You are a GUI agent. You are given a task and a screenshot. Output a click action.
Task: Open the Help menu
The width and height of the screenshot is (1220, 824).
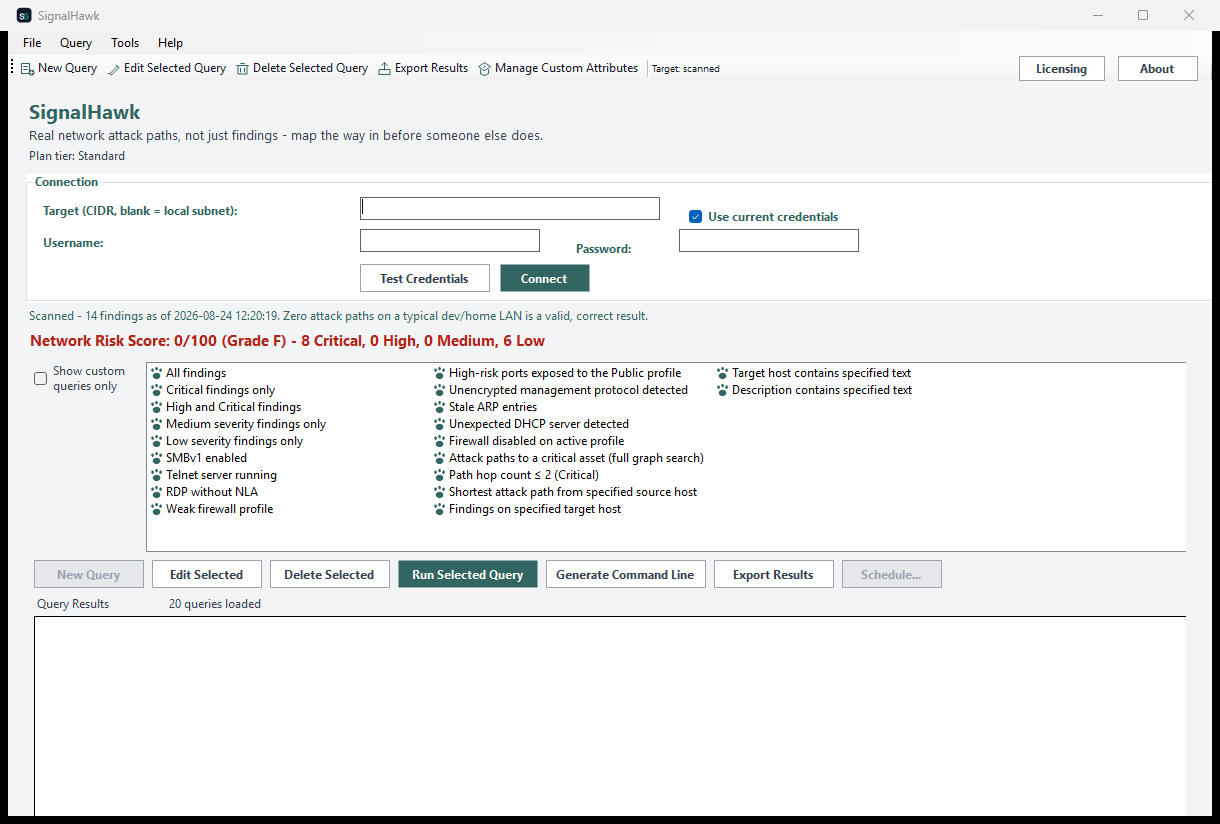[x=171, y=43]
